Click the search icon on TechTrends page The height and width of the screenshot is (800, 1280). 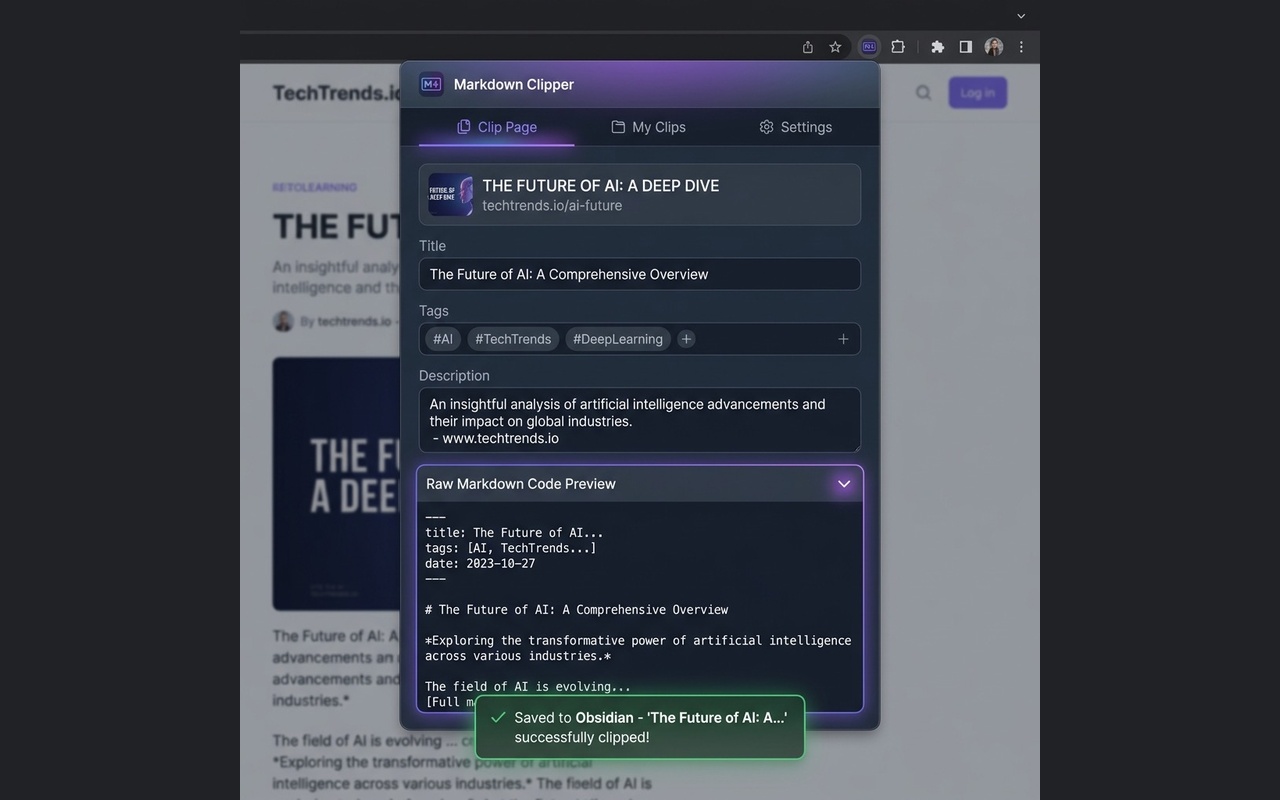point(924,93)
